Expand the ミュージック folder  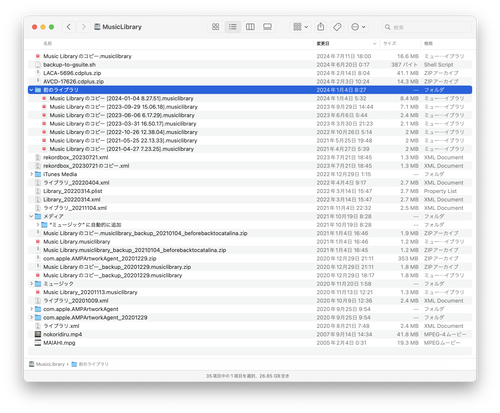click(x=31, y=284)
